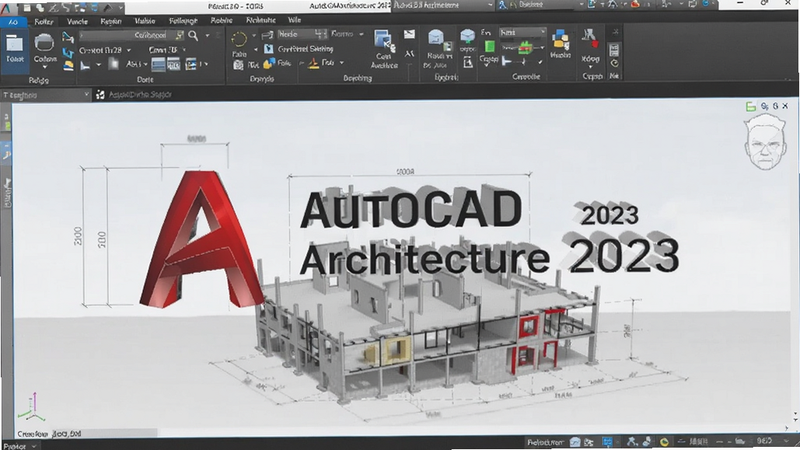This screenshot has width=800, height=450.
Task: Click the Combined Sketting labeled button
Action: [x=305, y=49]
